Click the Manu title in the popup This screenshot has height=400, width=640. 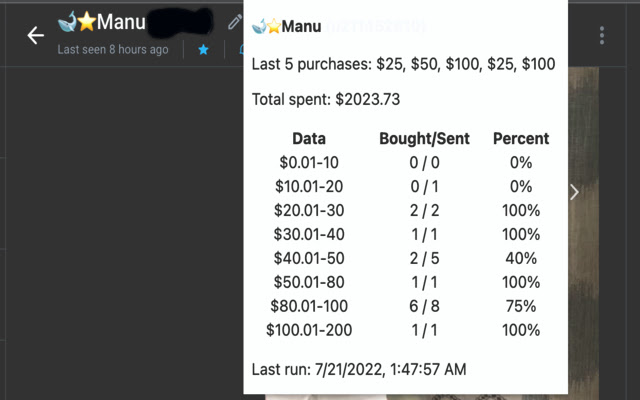pyautogui.click(x=300, y=27)
